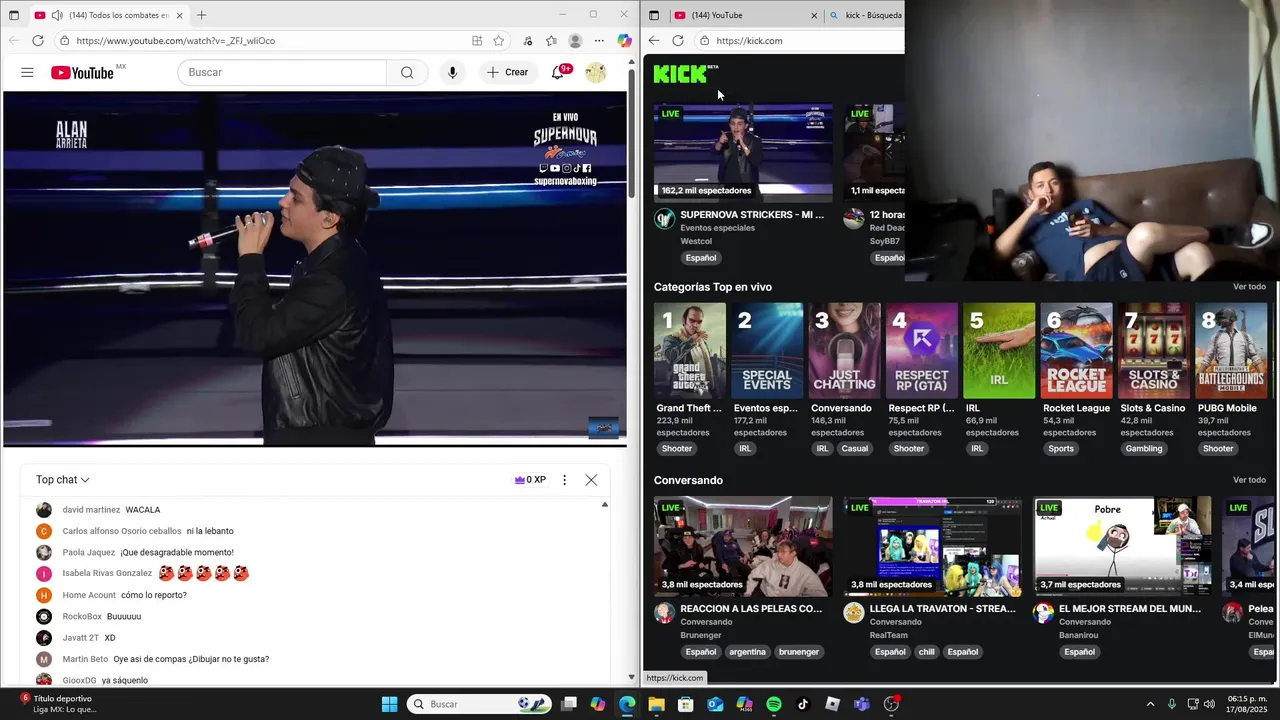Open Special Events category card

click(767, 351)
